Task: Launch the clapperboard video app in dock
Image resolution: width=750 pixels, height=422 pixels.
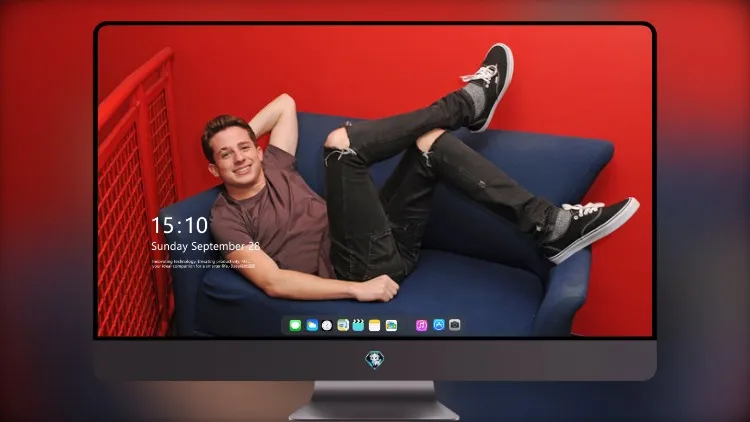Action: 358,325
